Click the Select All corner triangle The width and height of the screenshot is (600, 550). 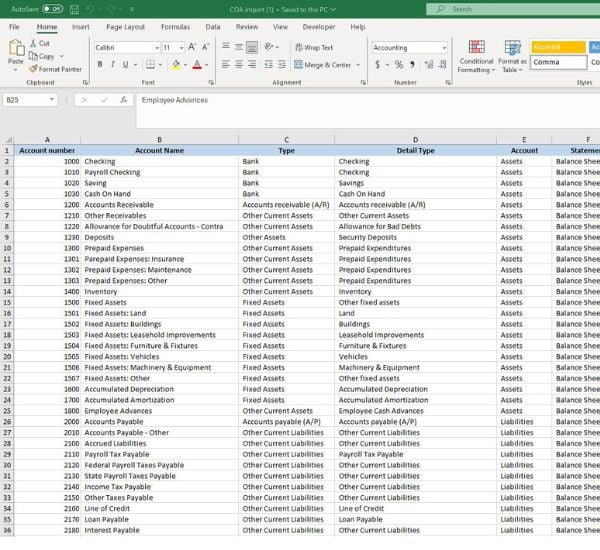click(x=8, y=140)
